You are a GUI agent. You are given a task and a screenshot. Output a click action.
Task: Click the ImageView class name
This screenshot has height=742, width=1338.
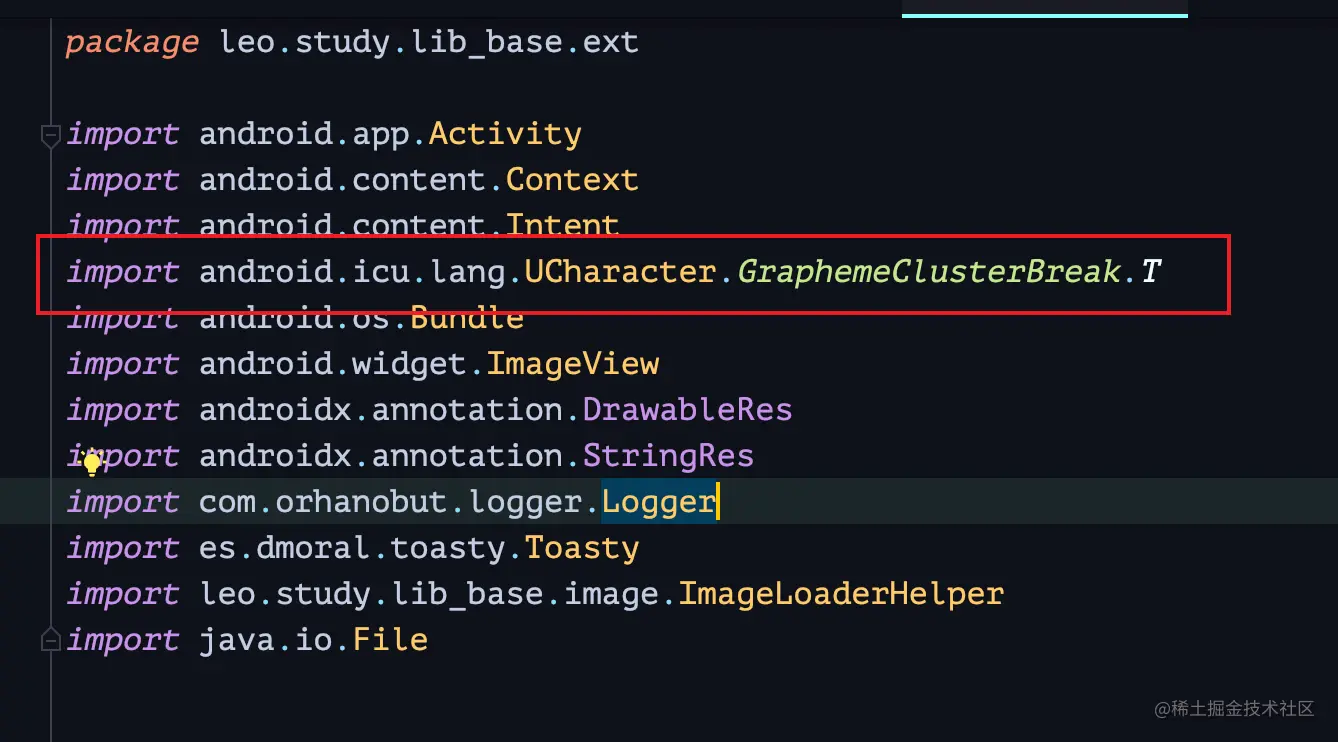pyautogui.click(x=572, y=364)
